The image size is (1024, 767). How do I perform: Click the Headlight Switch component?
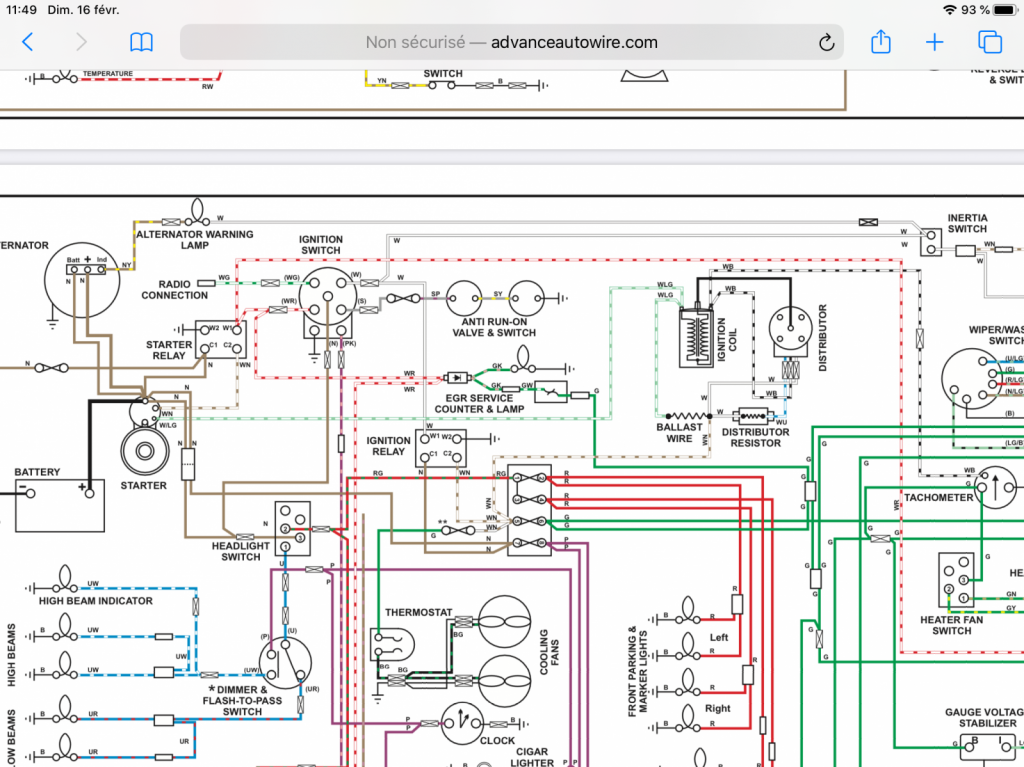[x=293, y=529]
